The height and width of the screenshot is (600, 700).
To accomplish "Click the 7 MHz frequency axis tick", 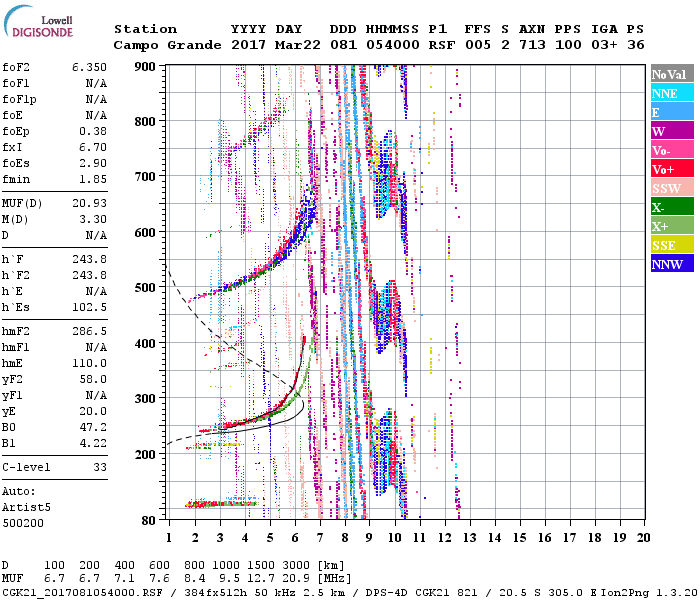I will (x=320, y=538).
